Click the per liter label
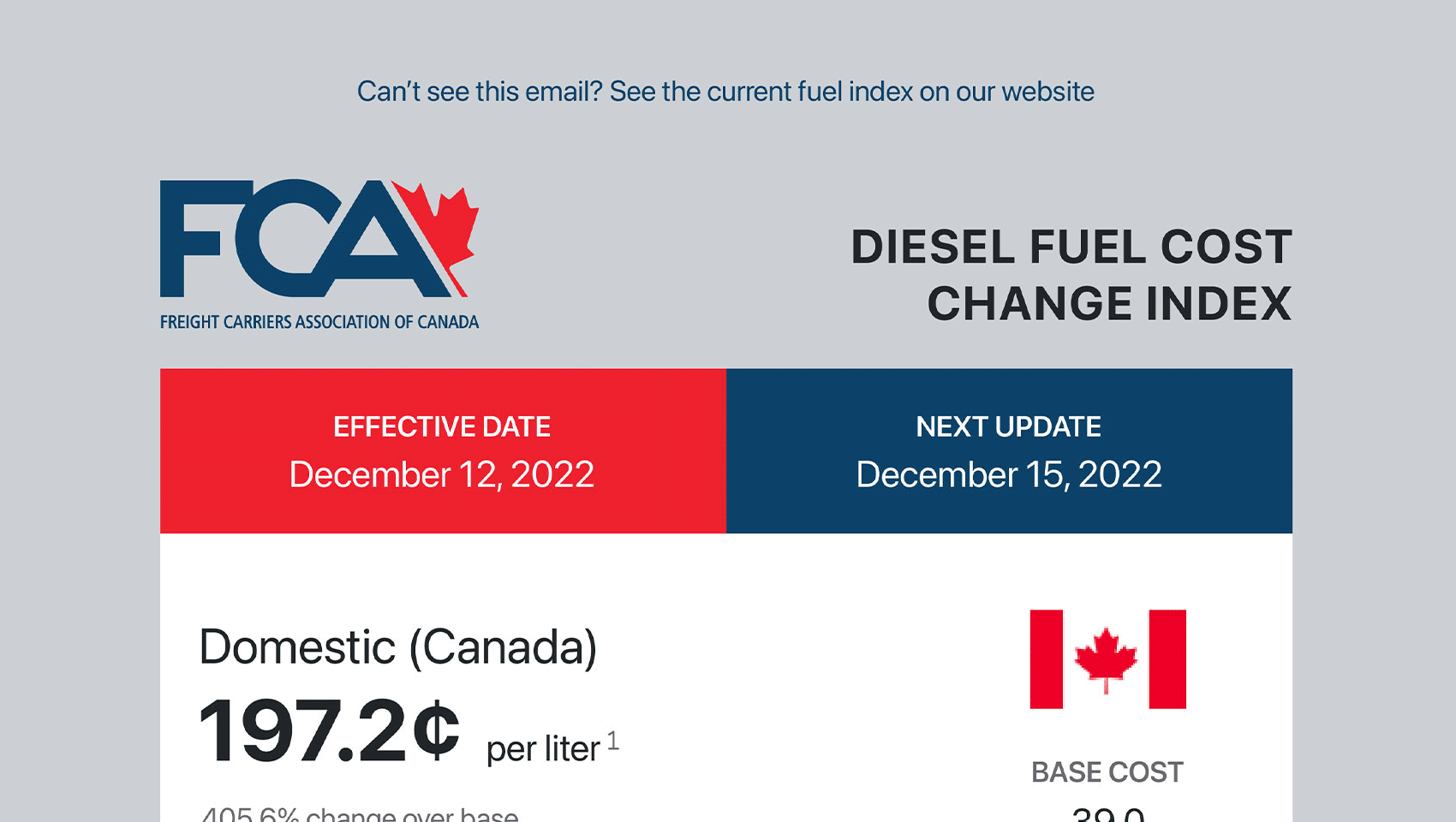 click(x=543, y=749)
